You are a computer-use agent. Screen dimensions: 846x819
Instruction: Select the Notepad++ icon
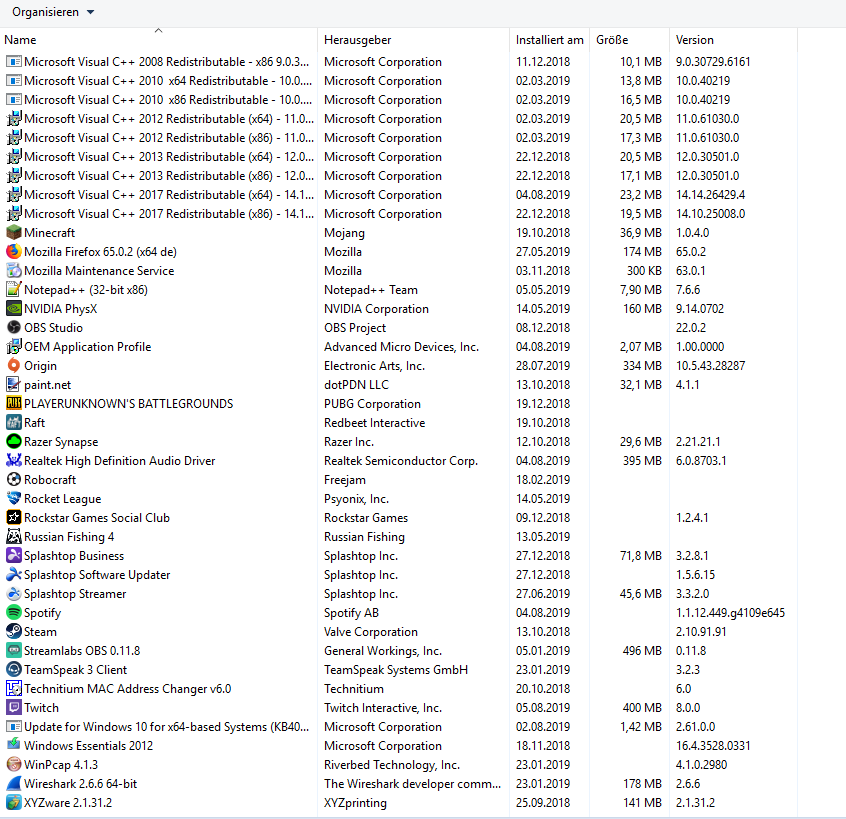13,290
